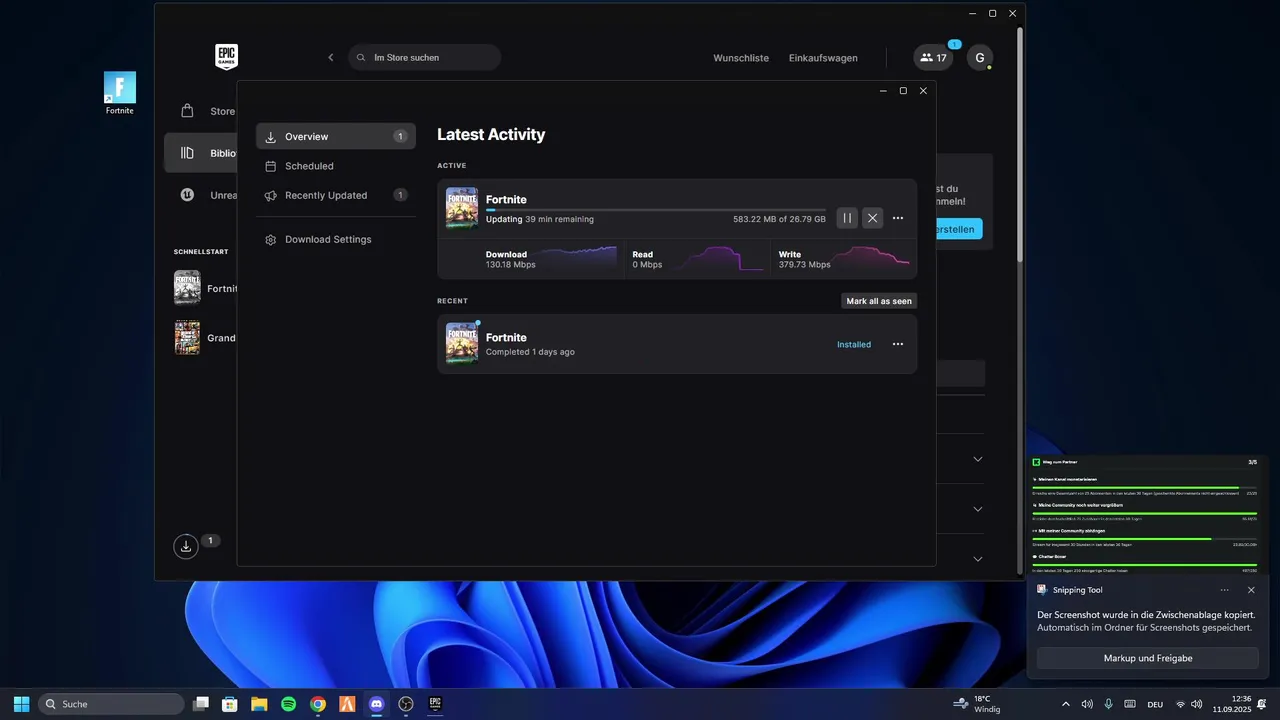
Task: Expand the second collapsed section in launcher
Action: 978,509
